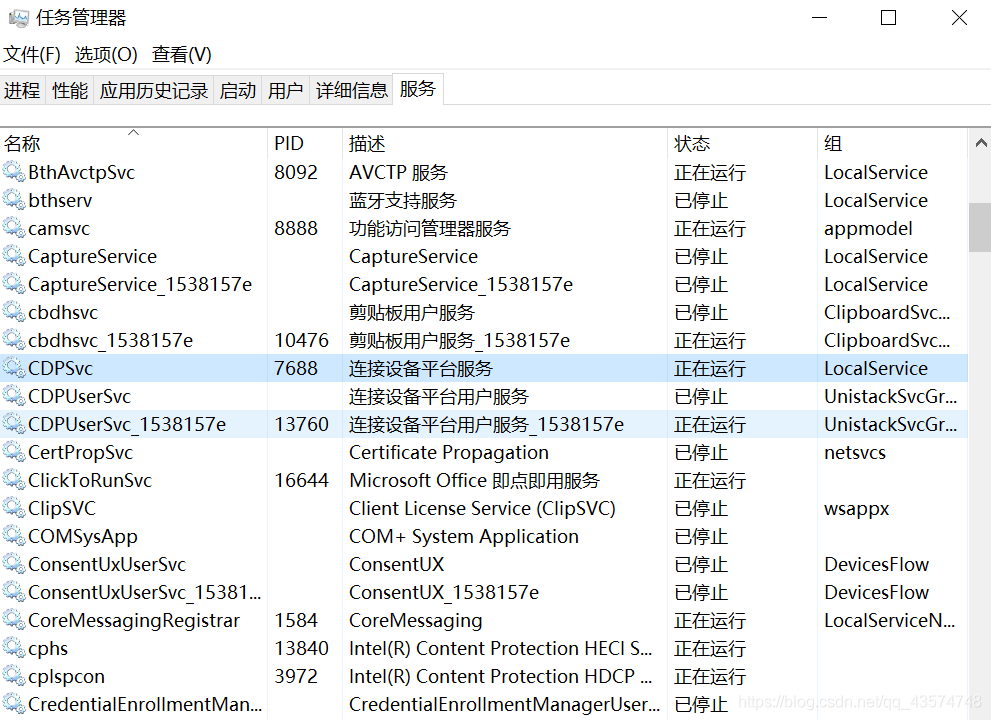Open the 应用历史记录 tab
Image resolution: width=991 pixels, height=720 pixels.
pos(154,90)
